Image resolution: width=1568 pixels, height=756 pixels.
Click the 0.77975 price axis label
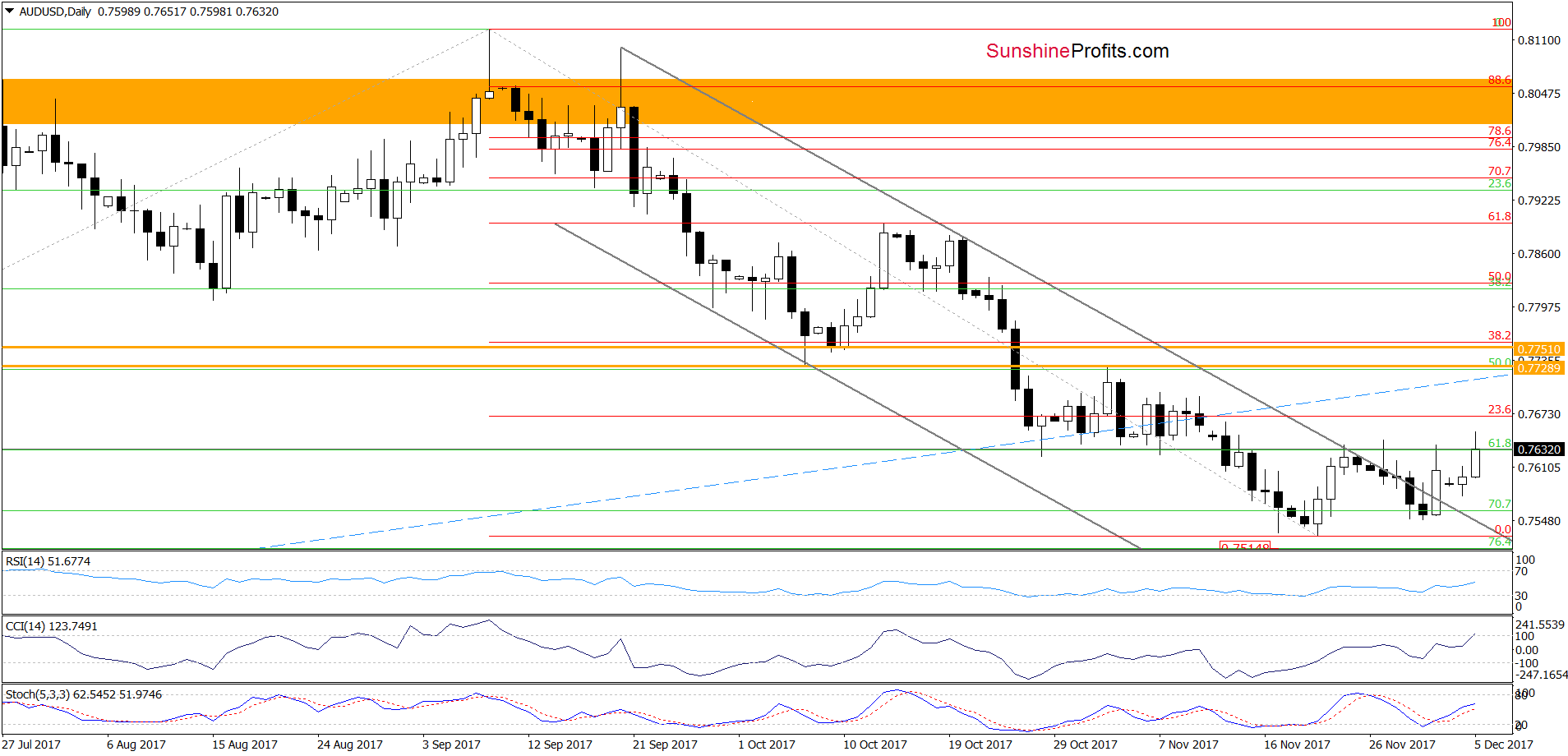(x=1539, y=307)
